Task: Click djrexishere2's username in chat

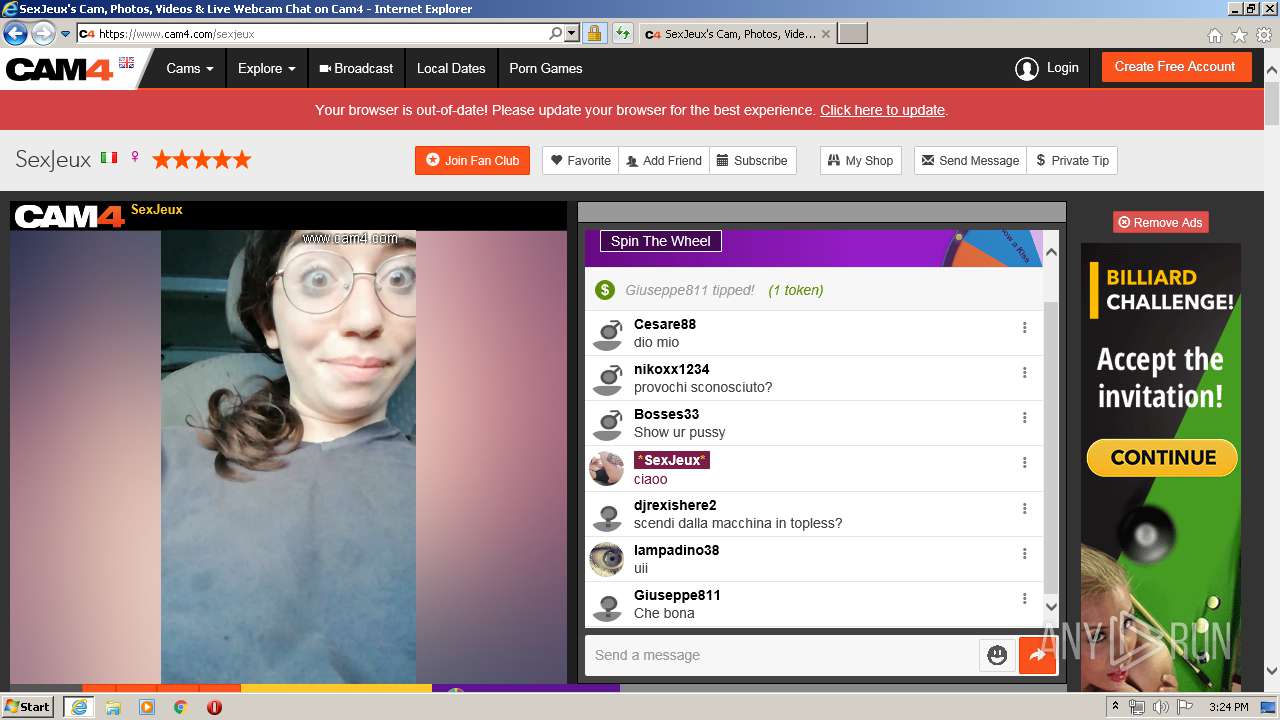Action: pyautogui.click(x=675, y=505)
